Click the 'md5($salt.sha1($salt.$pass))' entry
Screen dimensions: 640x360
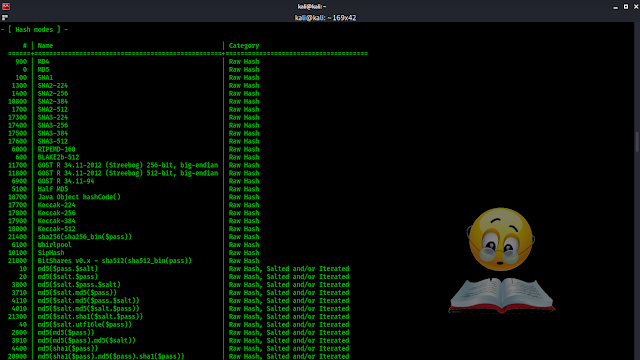[x=90, y=316]
